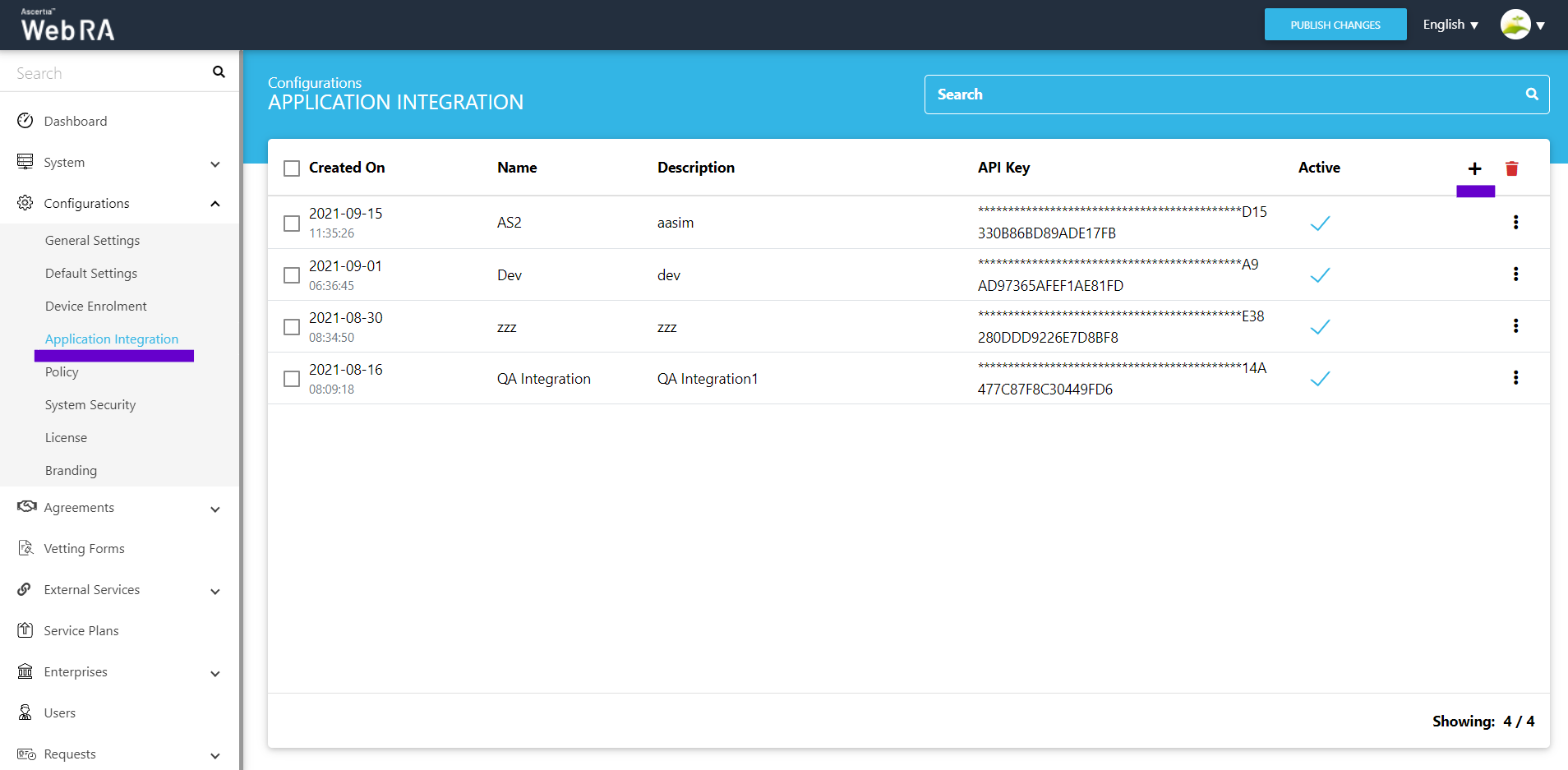Open three-dot menu for QA Integration row
Viewport: 1568px width, 770px height.
coord(1515,377)
